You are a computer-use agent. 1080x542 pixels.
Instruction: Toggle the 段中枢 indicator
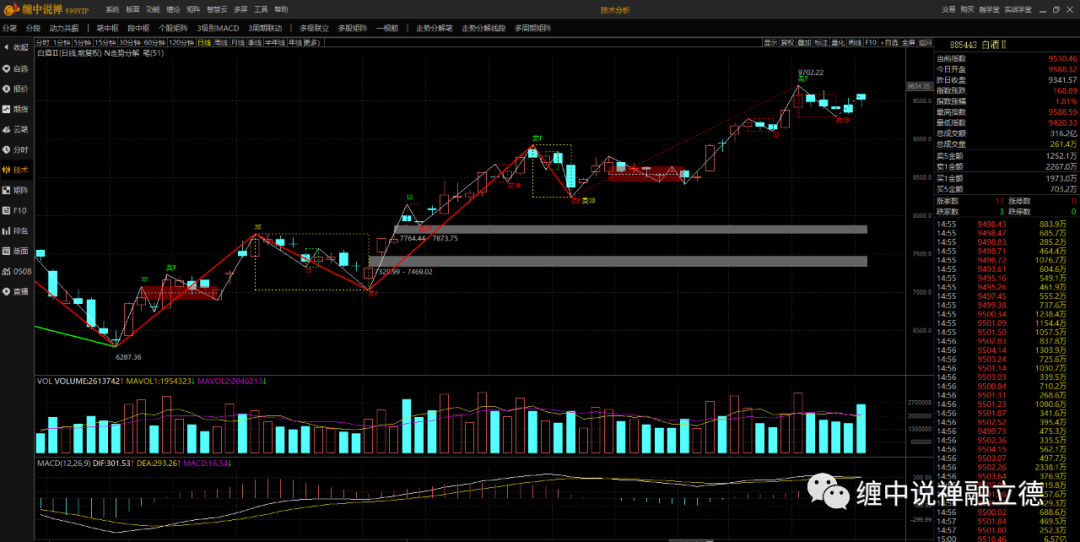point(138,28)
